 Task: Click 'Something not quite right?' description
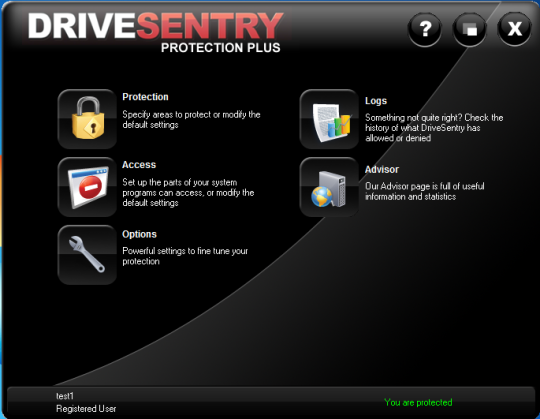click(434, 128)
